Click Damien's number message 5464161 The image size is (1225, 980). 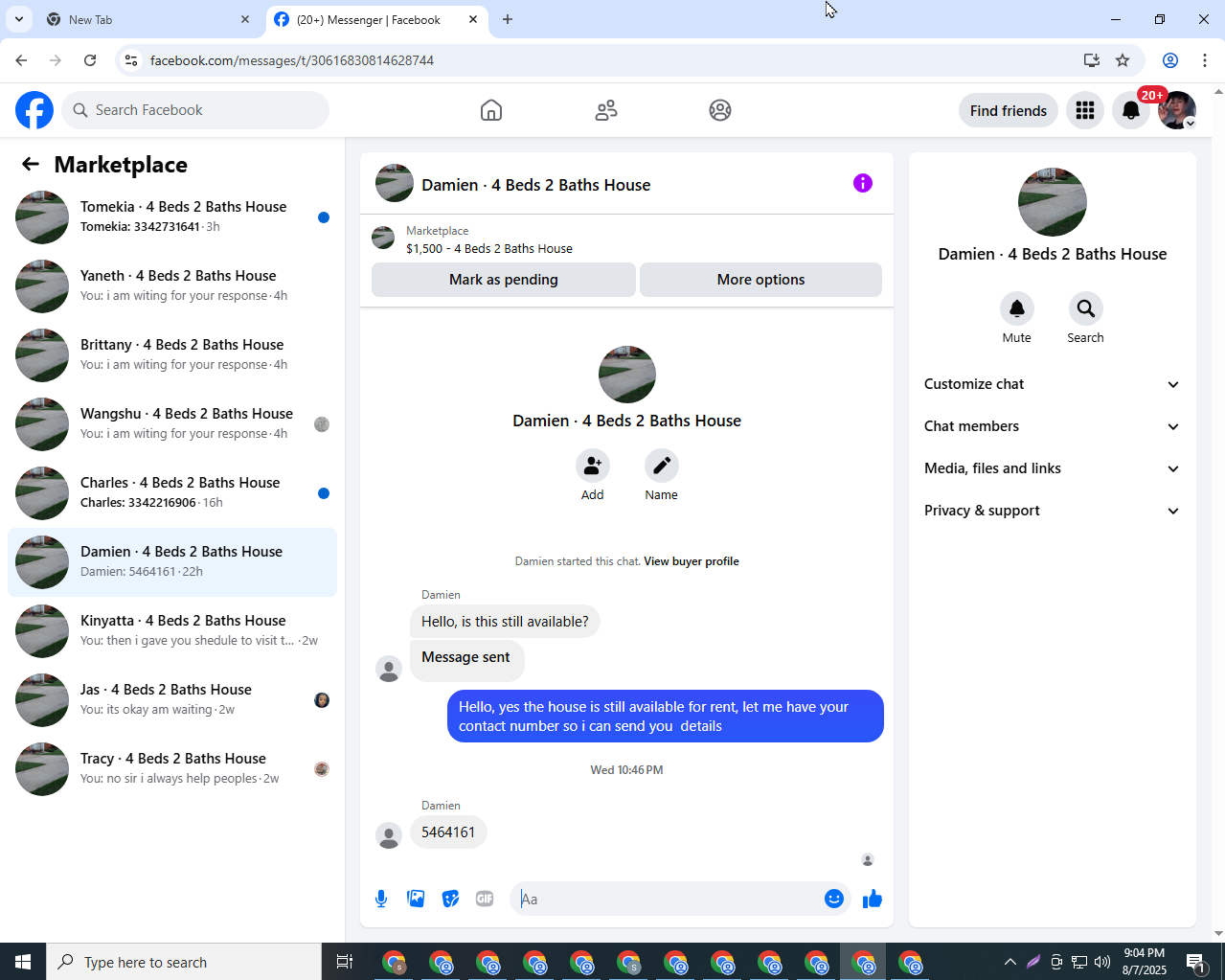448,832
